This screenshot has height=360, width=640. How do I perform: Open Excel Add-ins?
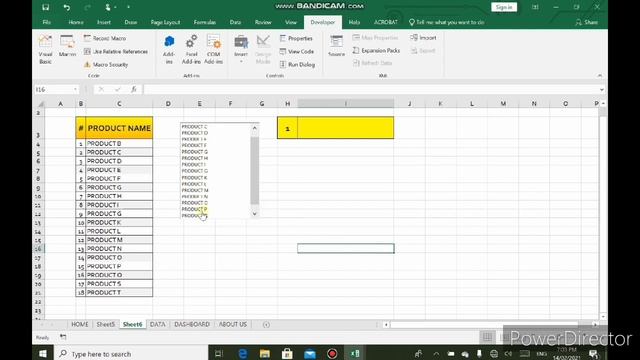click(191, 49)
